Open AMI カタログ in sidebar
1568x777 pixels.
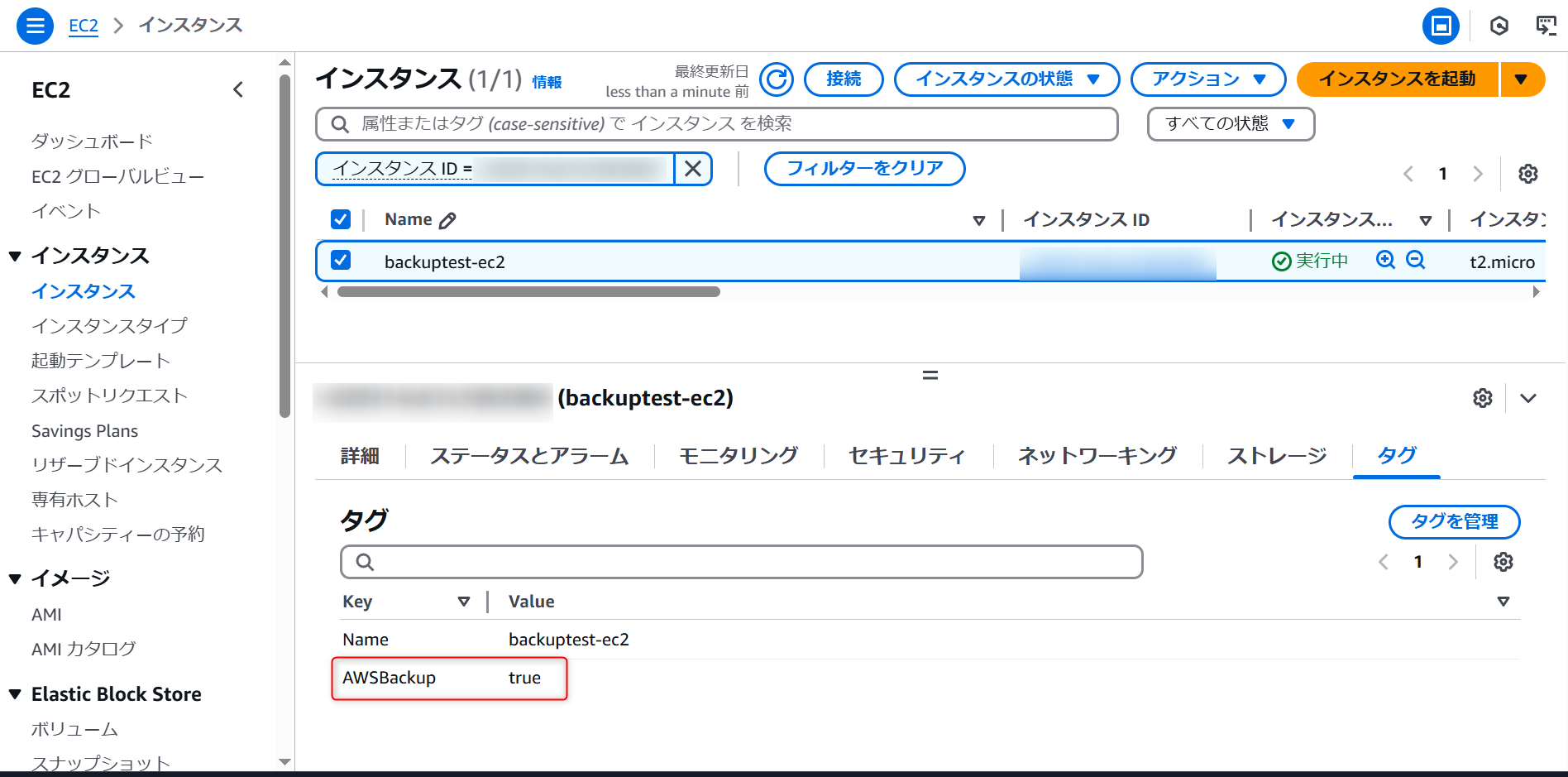tap(84, 650)
